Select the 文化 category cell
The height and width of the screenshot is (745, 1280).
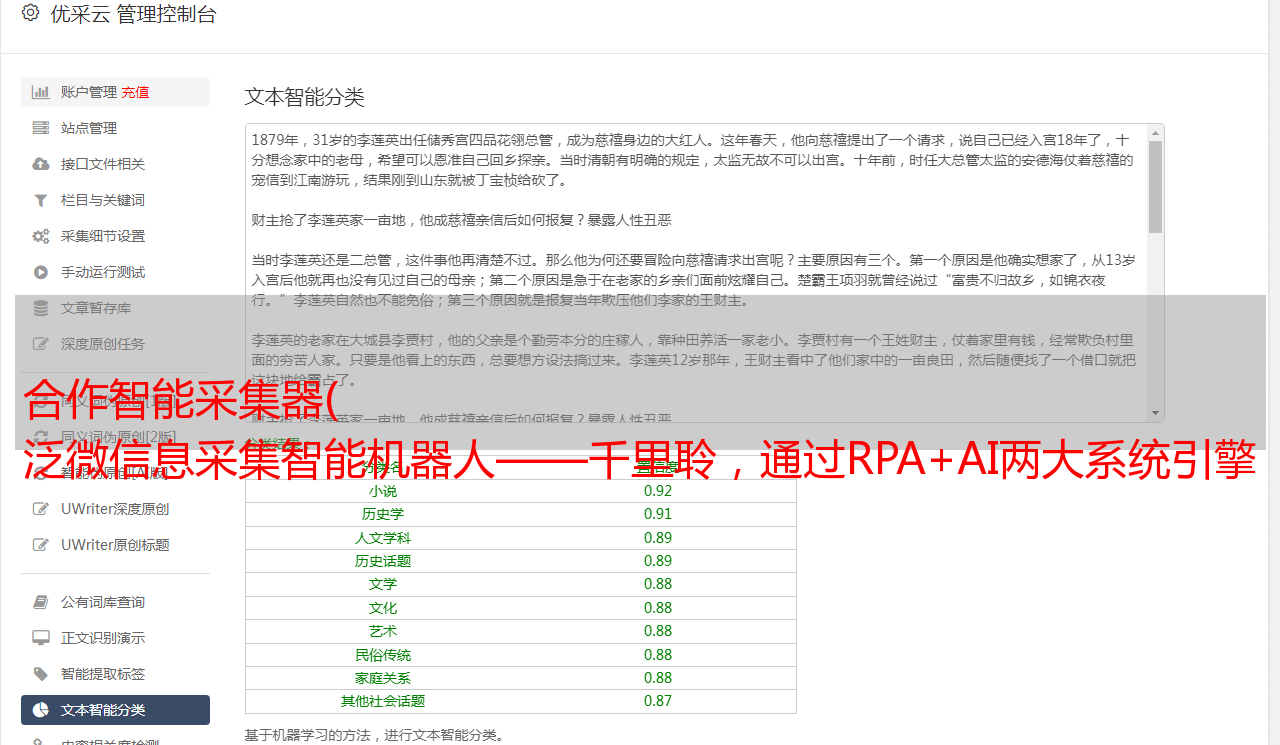tap(383, 608)
